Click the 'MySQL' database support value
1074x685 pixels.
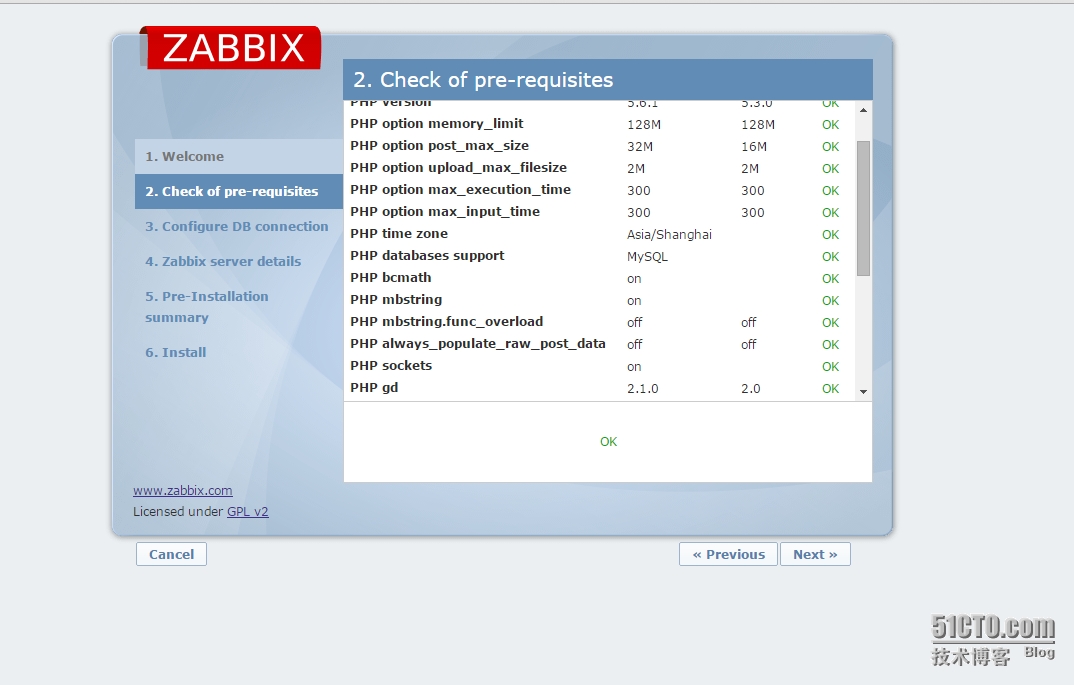tap(647, 256)
